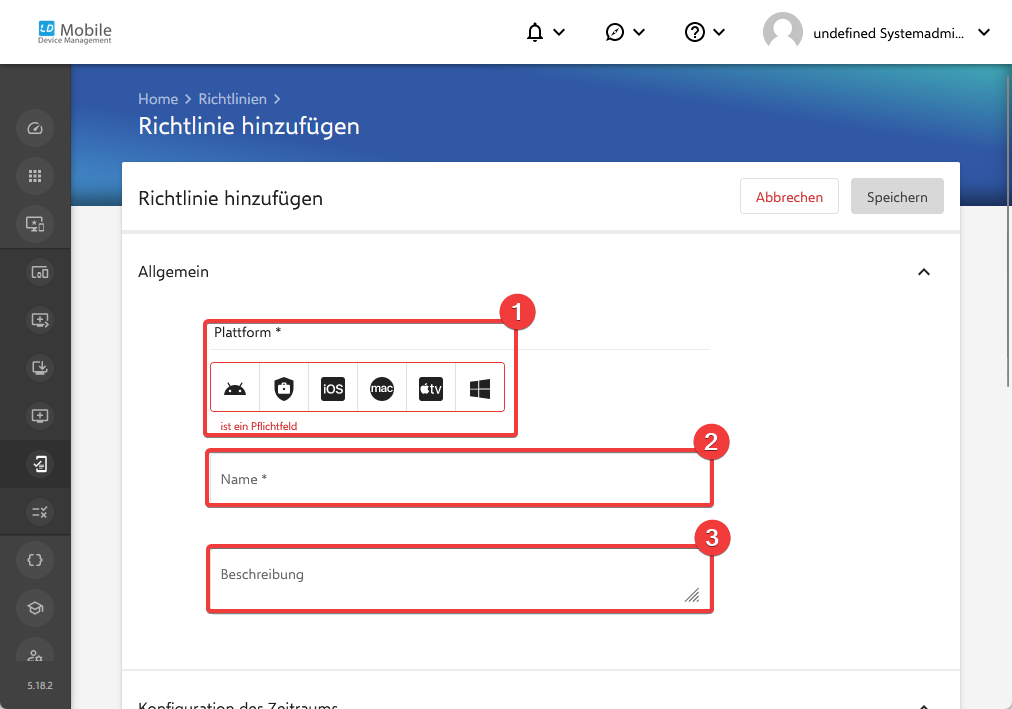Open the curly braces sidebar icon

click(35, 560)
